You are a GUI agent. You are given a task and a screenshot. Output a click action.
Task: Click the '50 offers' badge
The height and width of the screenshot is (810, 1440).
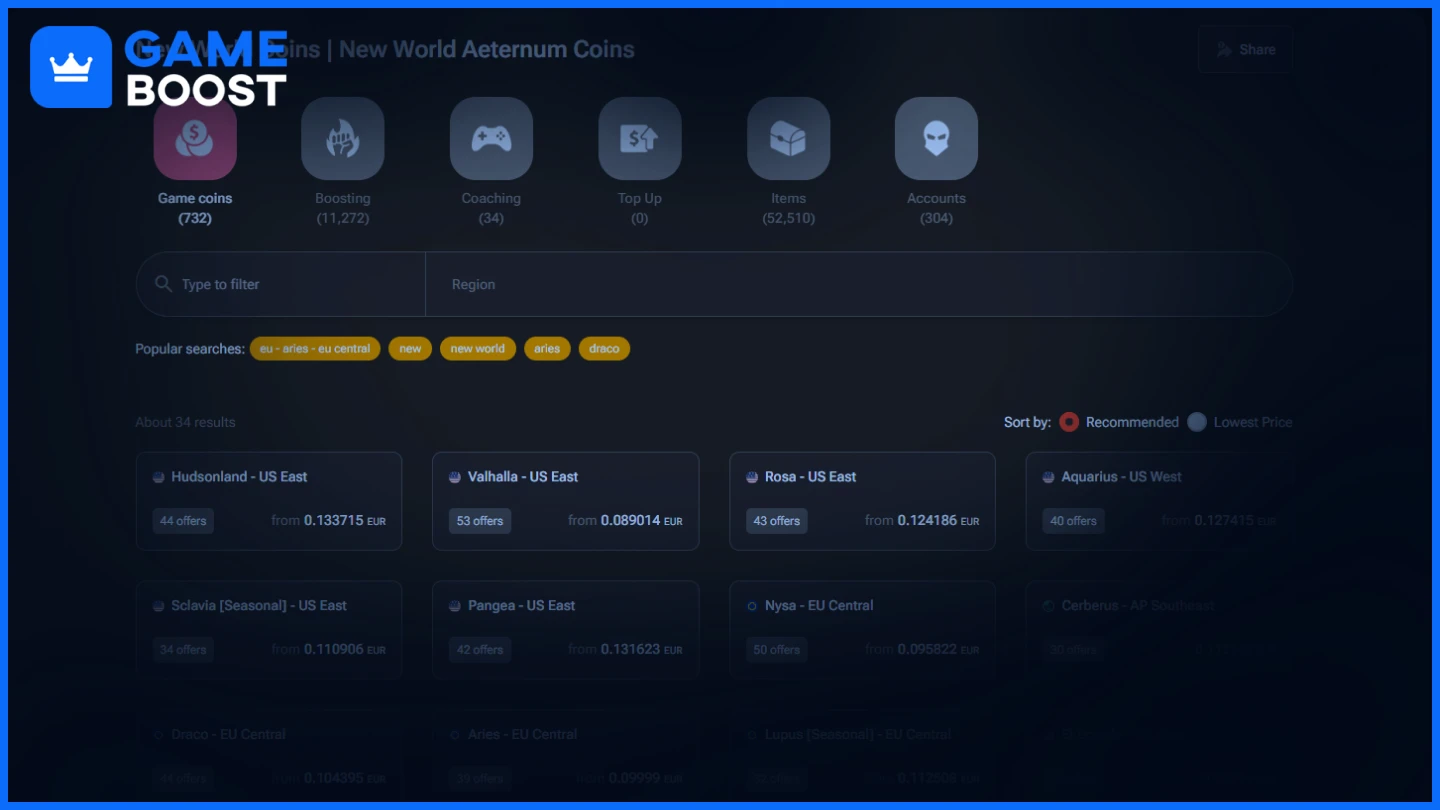pos(777,650)
